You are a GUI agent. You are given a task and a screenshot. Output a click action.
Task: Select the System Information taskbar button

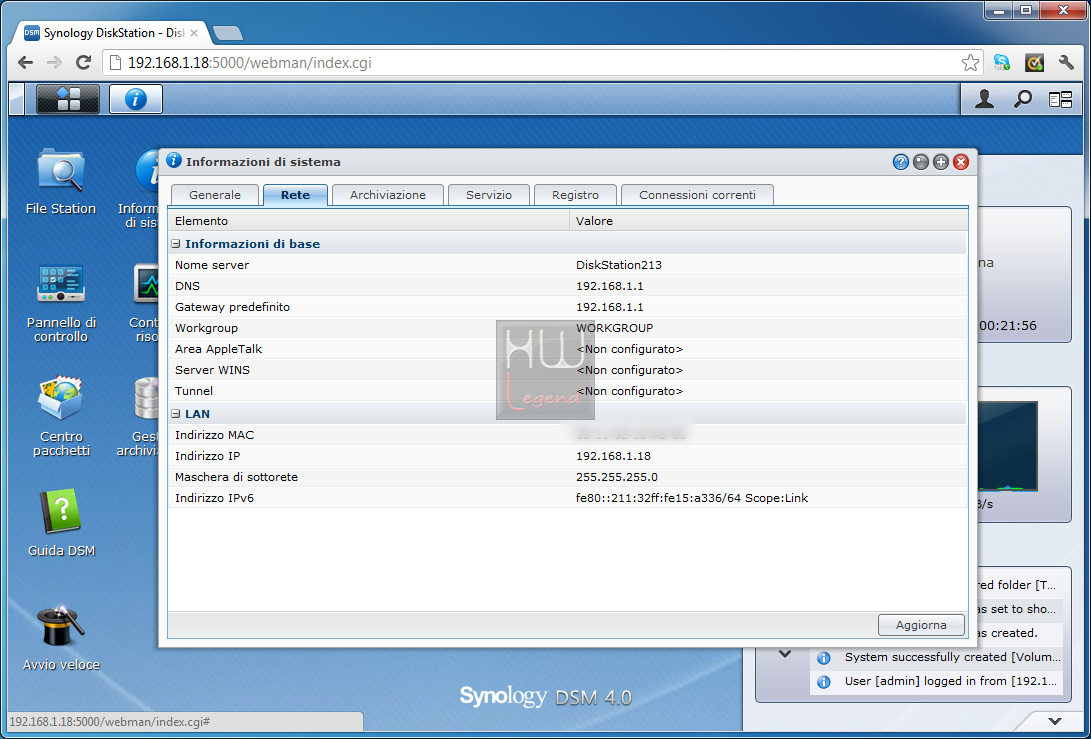click(136, 99)
